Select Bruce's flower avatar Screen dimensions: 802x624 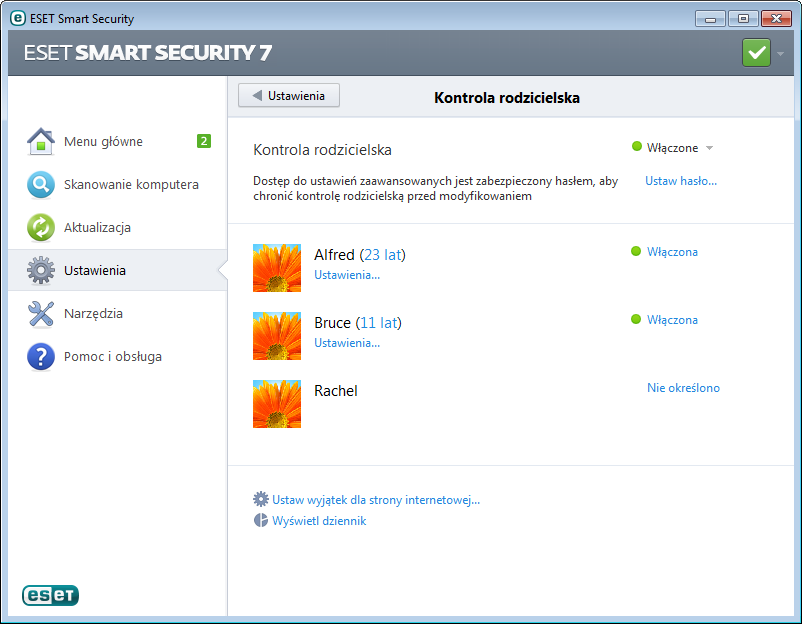pyautogui.click(x=277, y=336)
